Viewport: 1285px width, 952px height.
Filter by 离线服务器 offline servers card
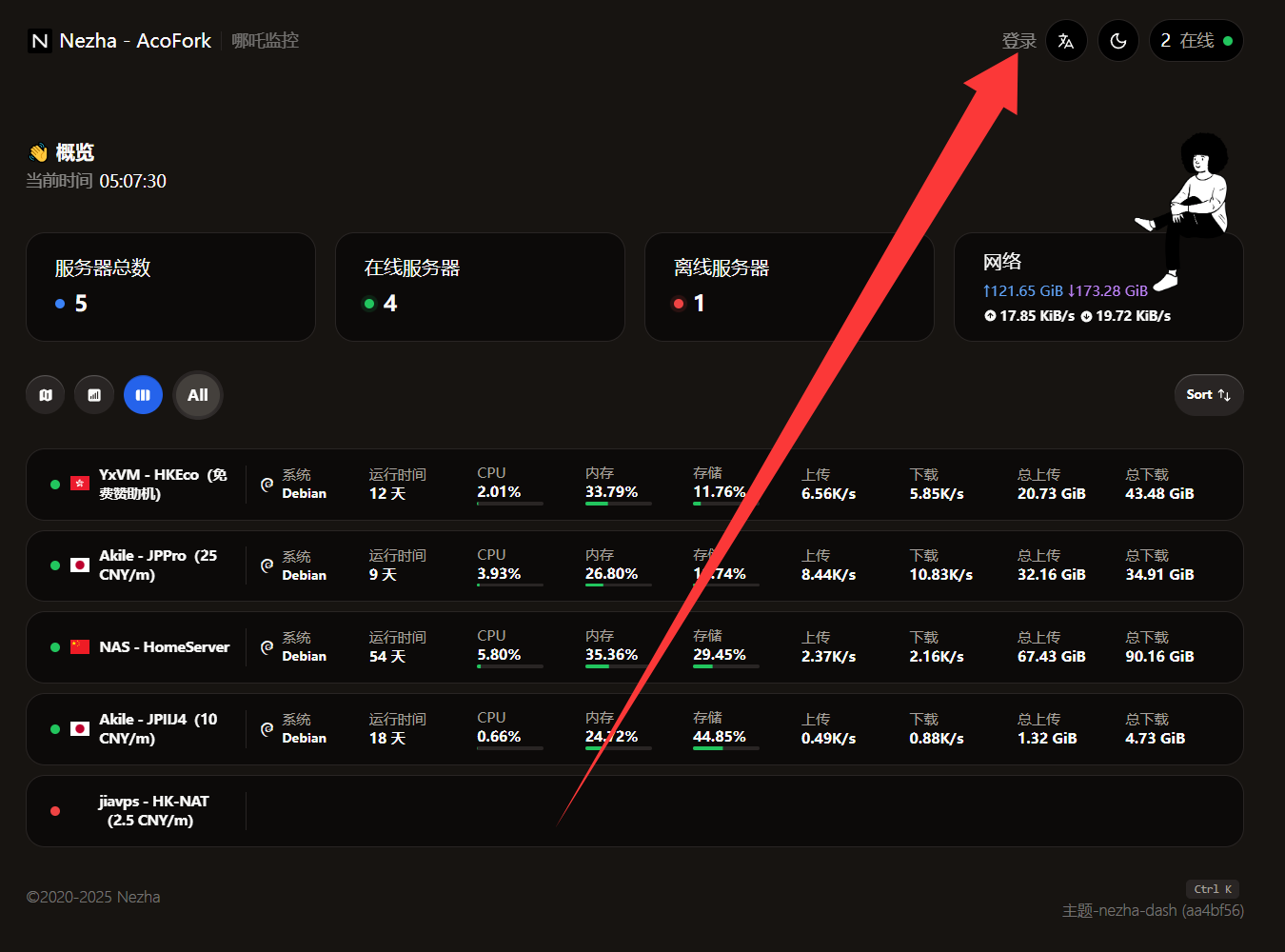click(788, 287)
